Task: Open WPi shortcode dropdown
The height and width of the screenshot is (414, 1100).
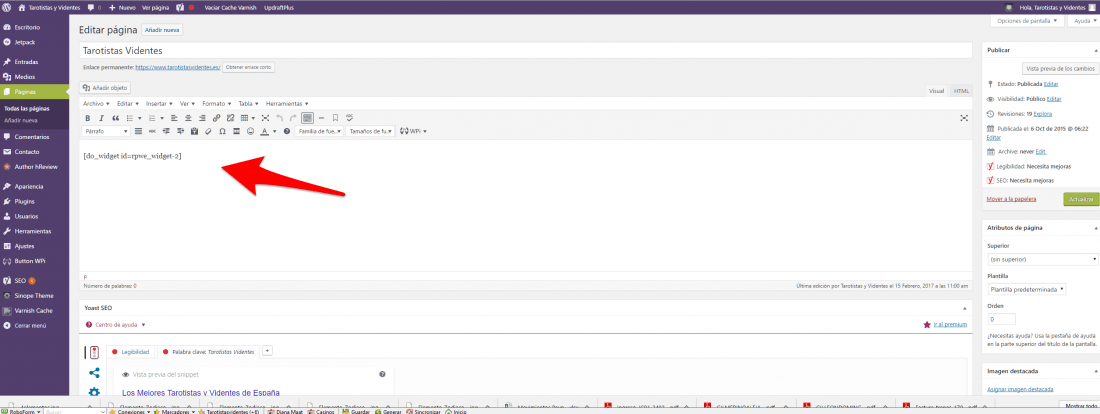Action: click(x=413, y=131)
